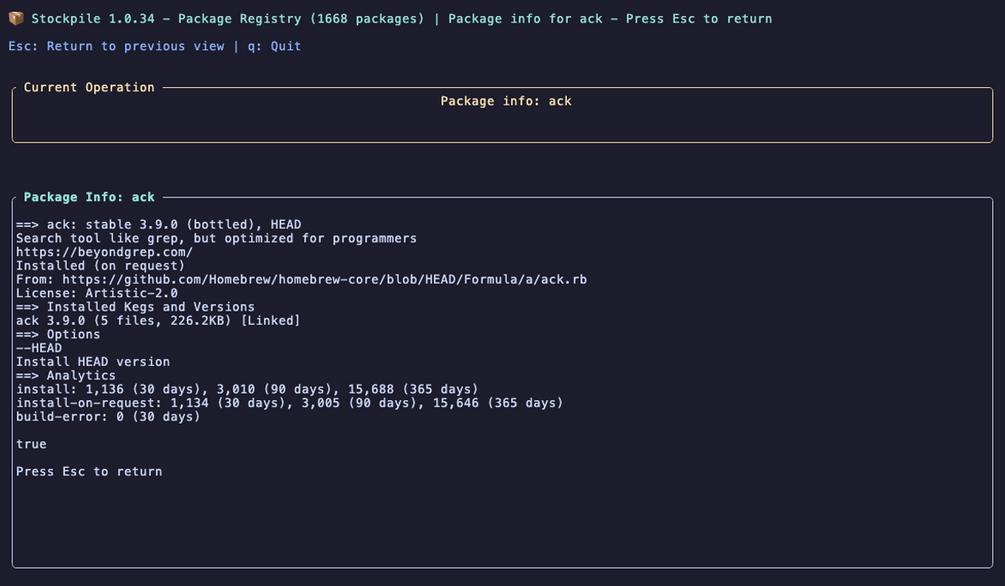
Task: Click the Esc: Return to previous view hint
Action: (117, 46)
